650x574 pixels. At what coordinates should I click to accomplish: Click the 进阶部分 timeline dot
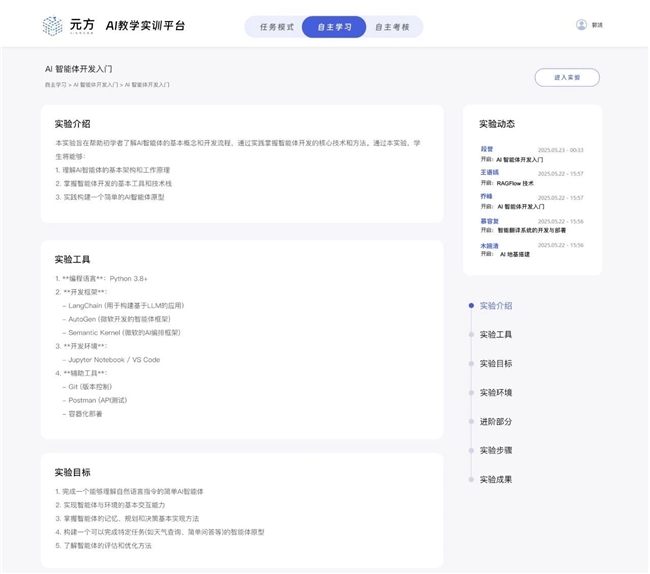471,422
